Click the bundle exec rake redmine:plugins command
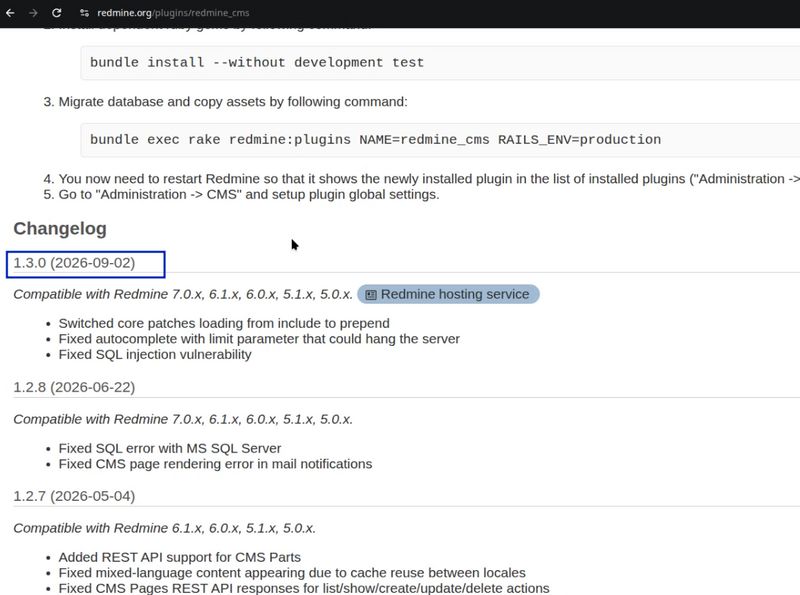 click(376, 139)
